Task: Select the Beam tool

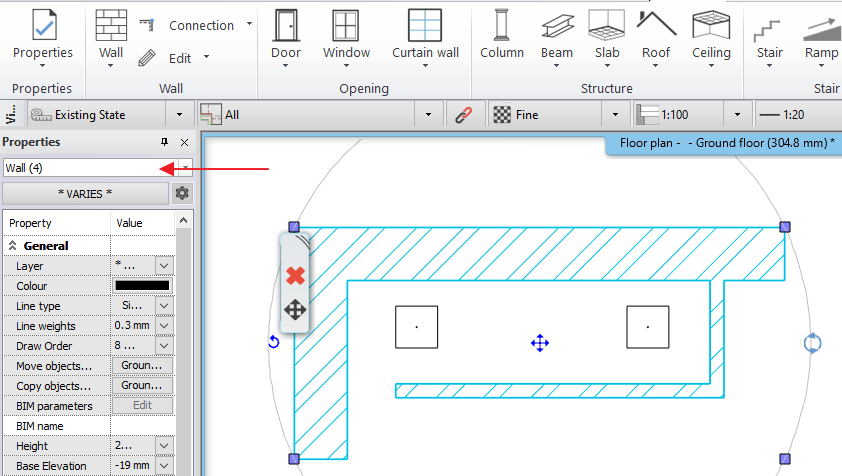Action: 557,39
